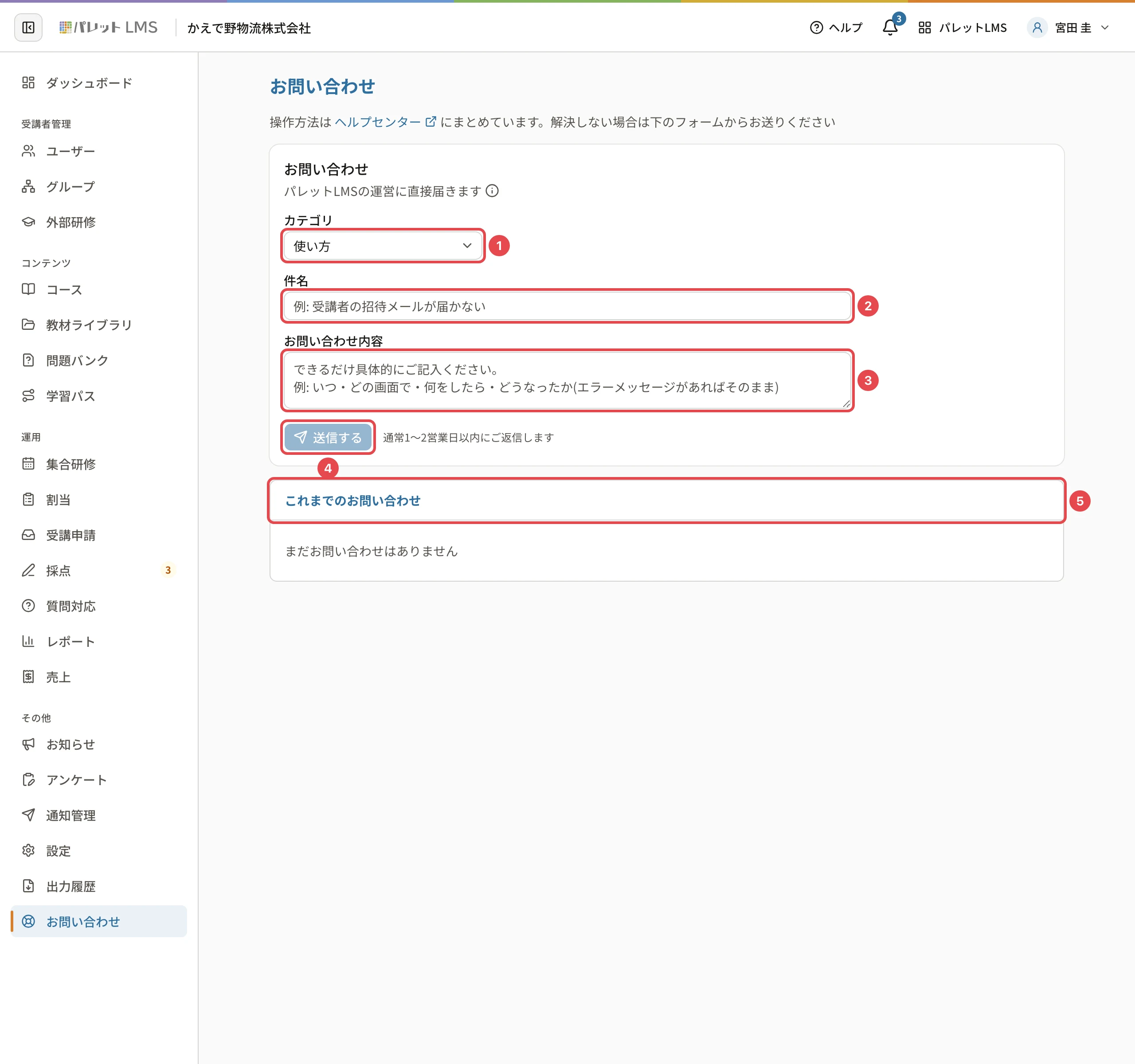
Task: Click the 割当 clipboard icon
Action: (x=28, y=500)
